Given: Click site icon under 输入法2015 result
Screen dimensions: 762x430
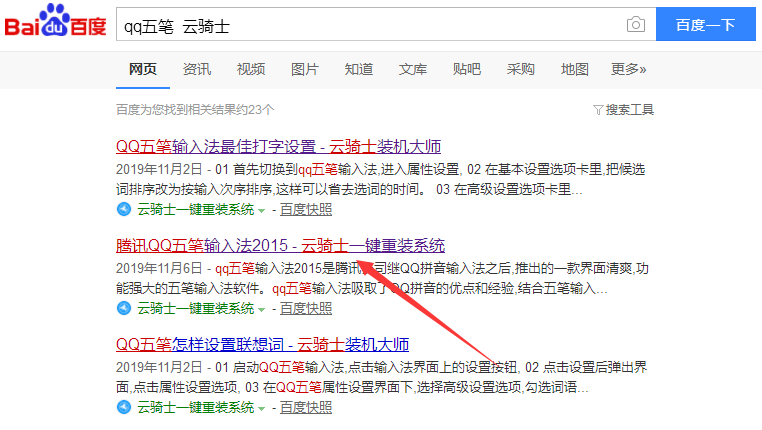Looking at the screenshot, I should (x=124, y=308).
